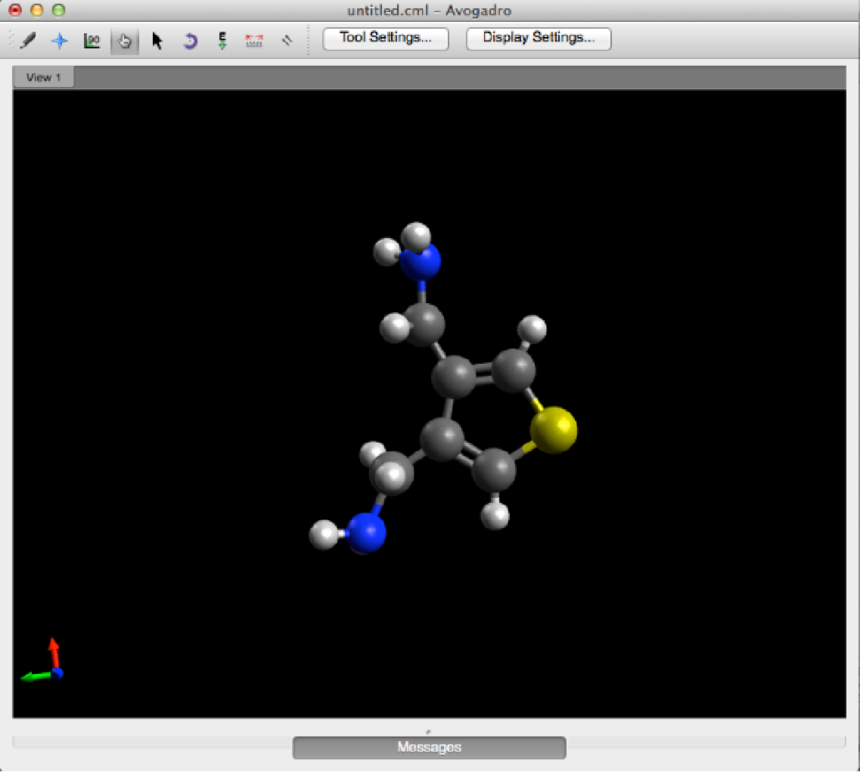This screenshot has height=772, width=860.
Task: Zoom the window using green button
Action: click(58, 10)
